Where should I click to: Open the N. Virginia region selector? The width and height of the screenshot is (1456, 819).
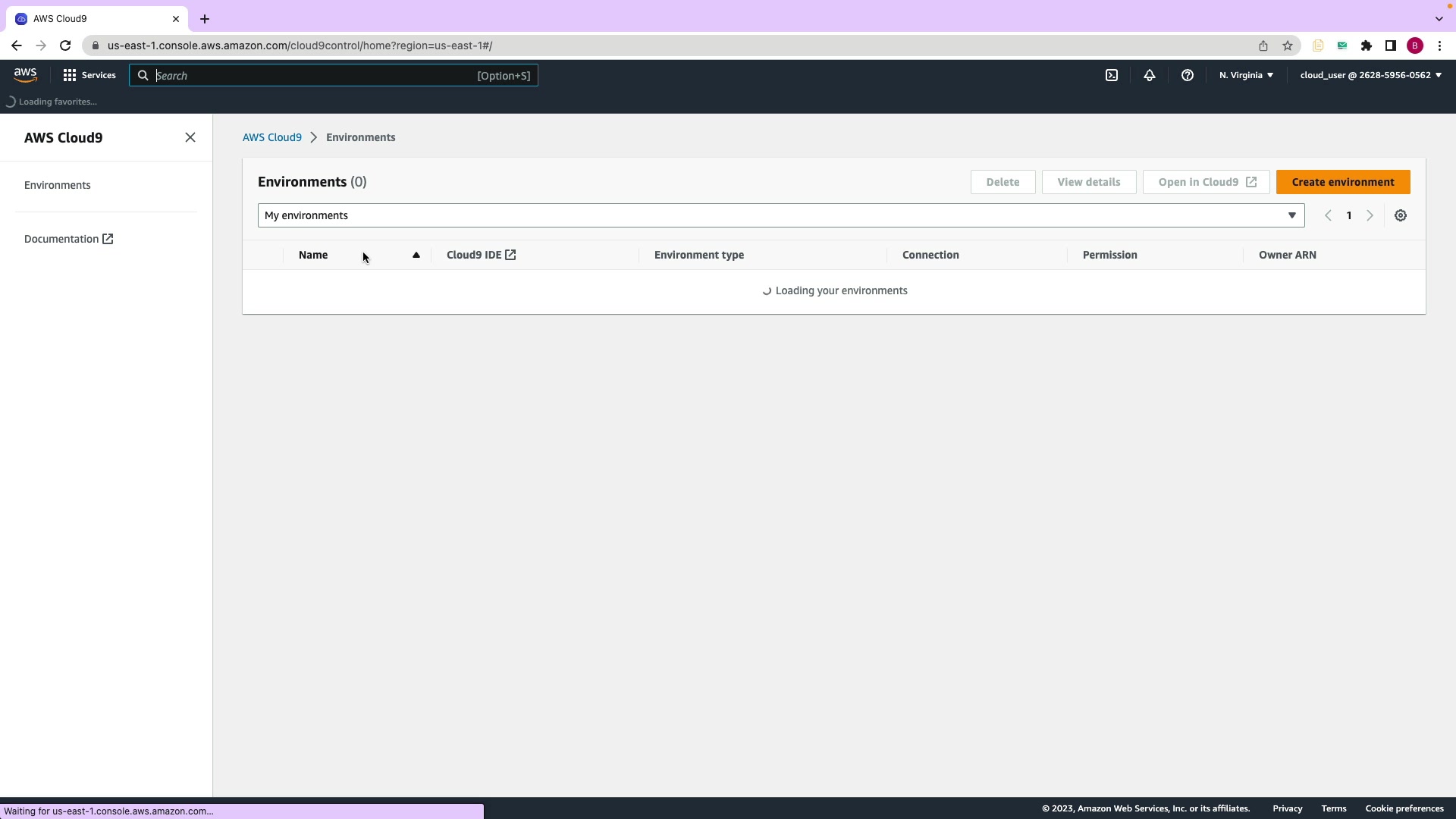1246,75
